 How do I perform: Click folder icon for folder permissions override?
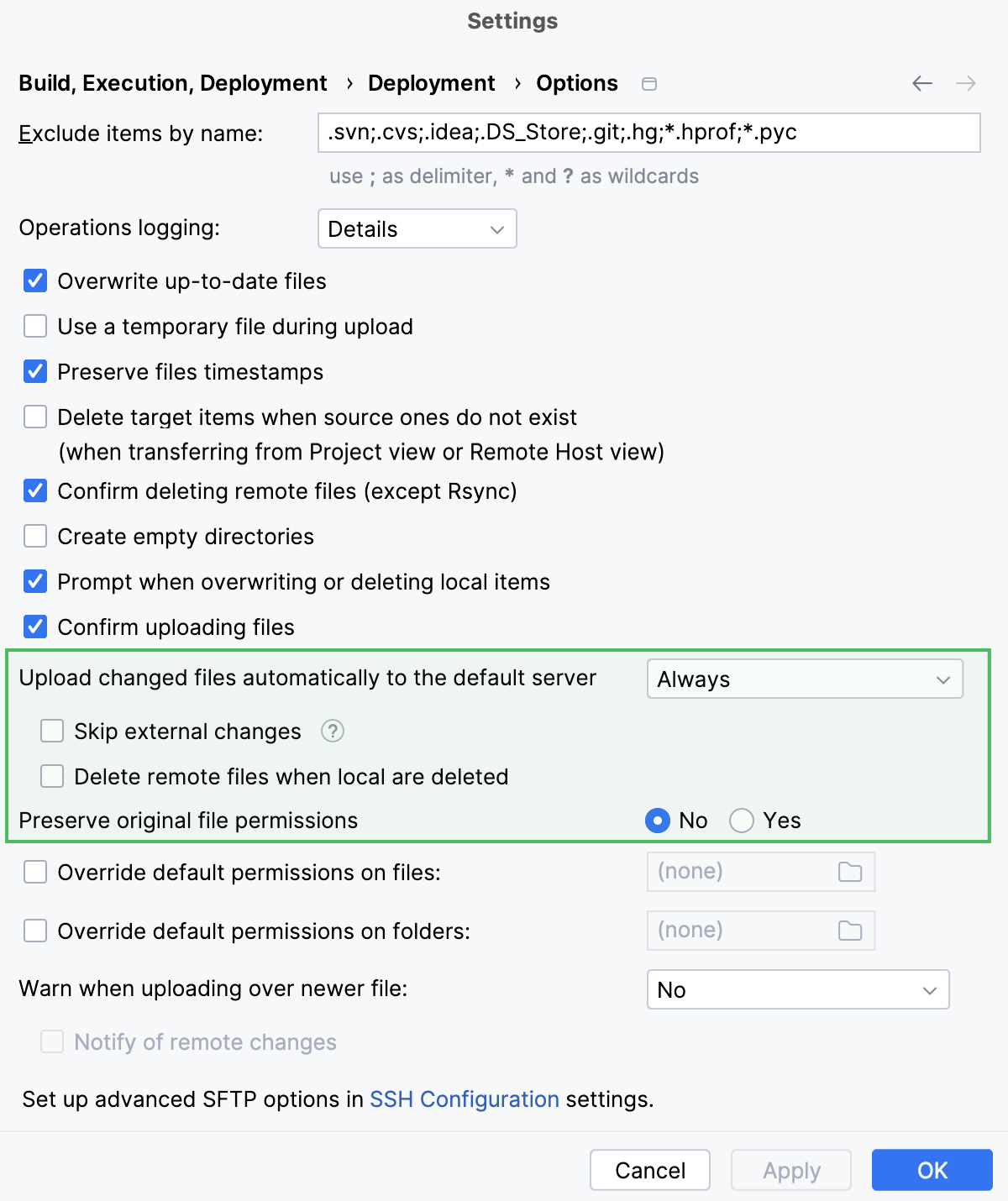click(x=851, y=931)
